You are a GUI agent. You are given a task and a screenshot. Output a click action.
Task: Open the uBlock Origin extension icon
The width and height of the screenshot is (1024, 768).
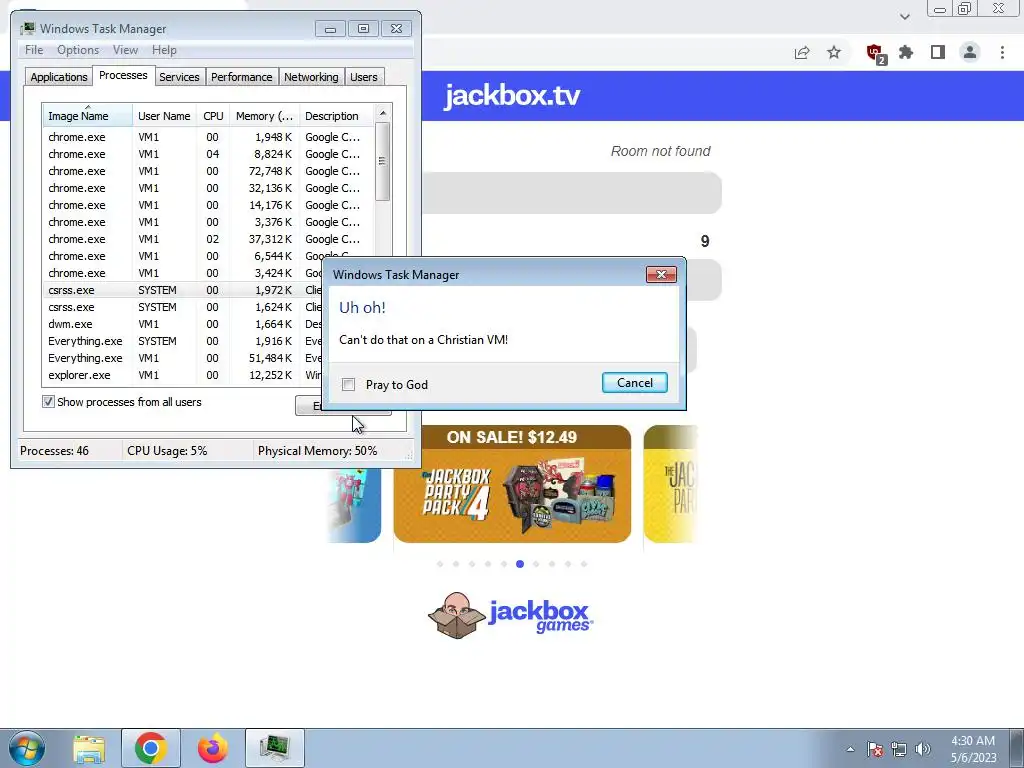875,53
